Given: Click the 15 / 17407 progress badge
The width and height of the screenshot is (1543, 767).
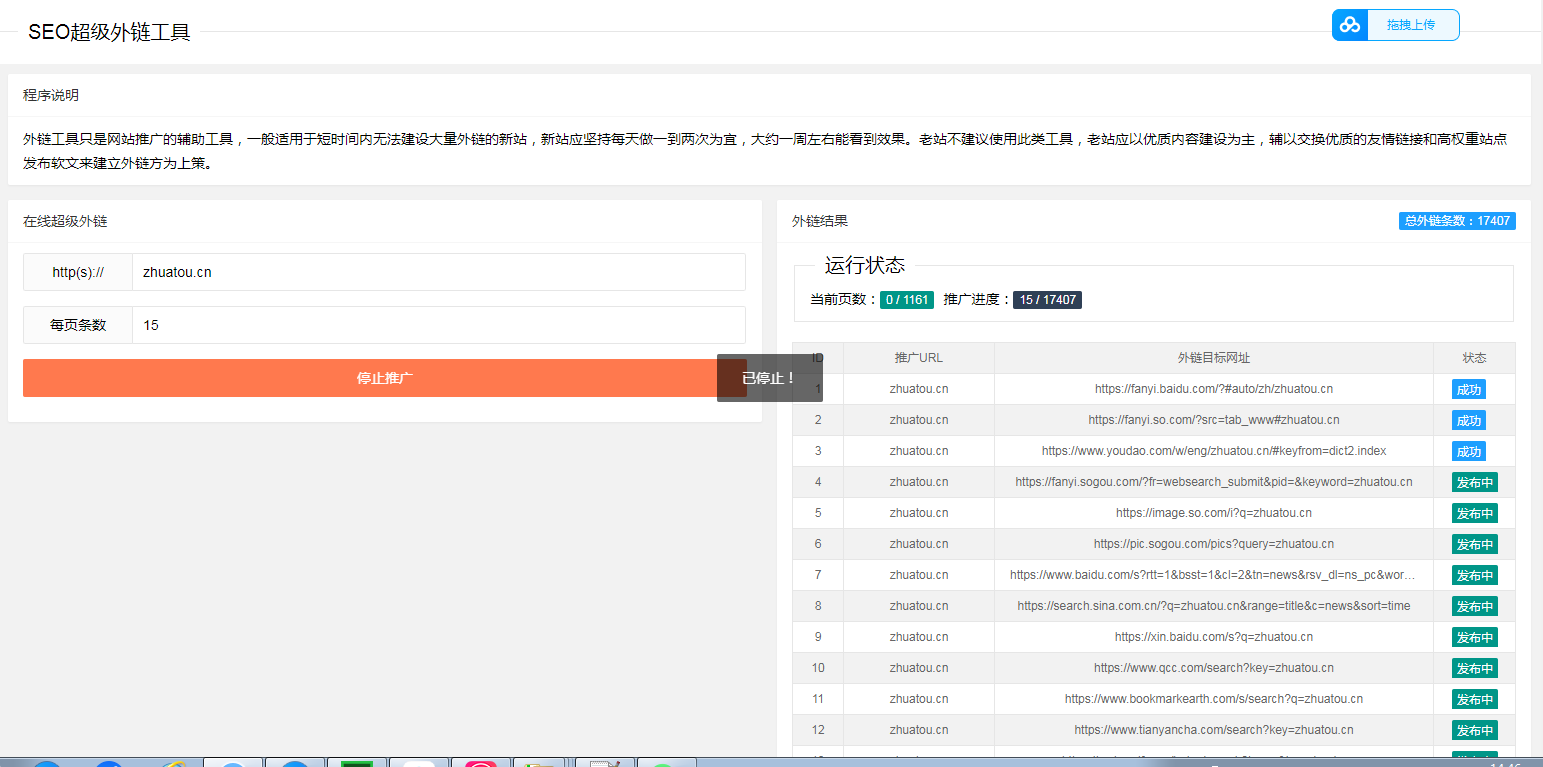Looking at the screenshot, I should click(1047, 300).
